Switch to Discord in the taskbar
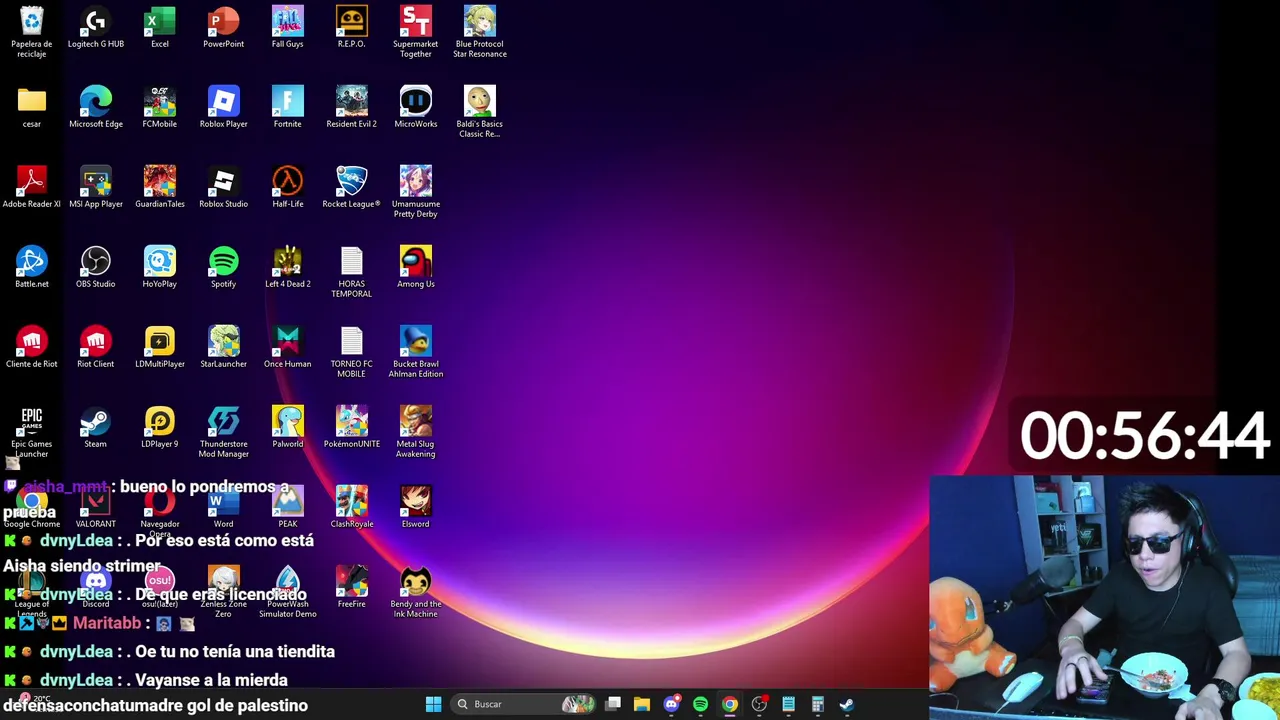The width and height of the screenshot is (1280, 720). 671,704
